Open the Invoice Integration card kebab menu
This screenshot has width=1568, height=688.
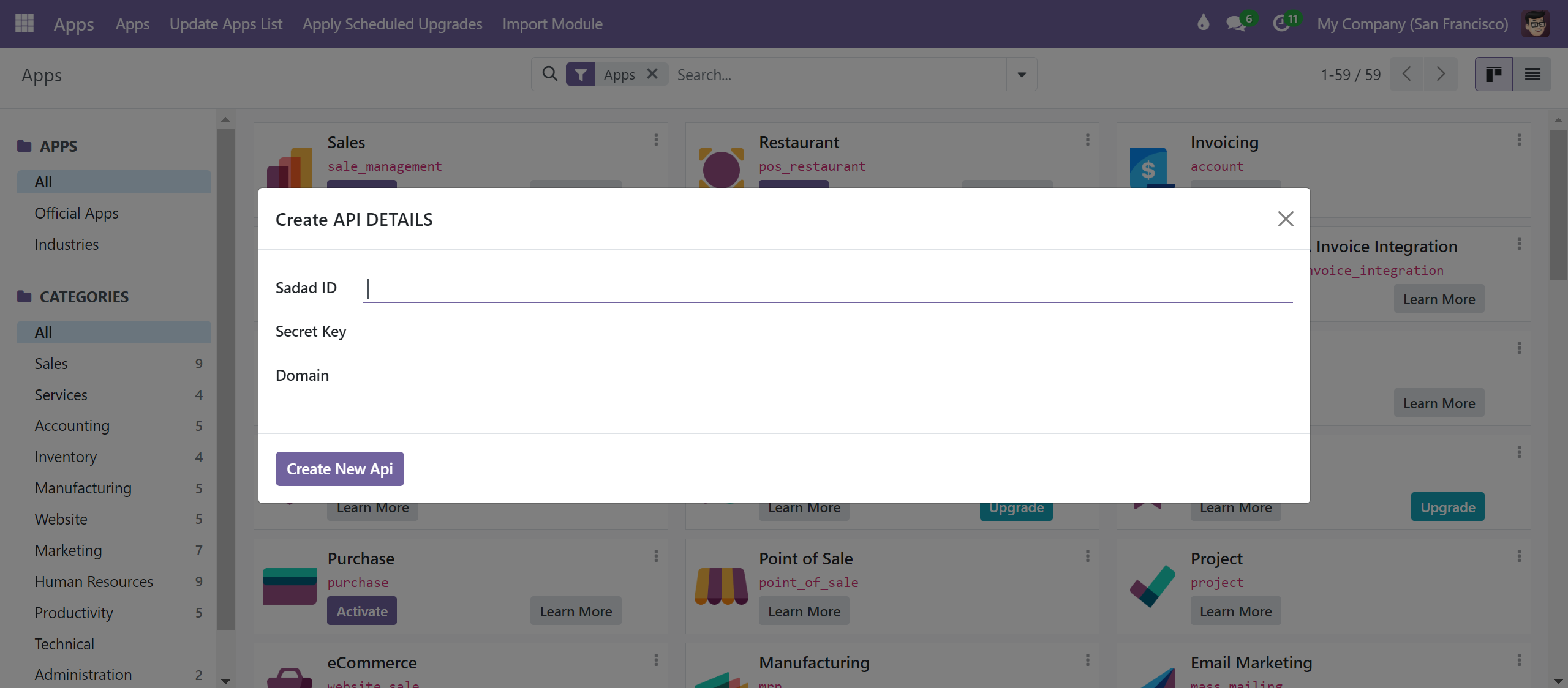click(1519, 244)
